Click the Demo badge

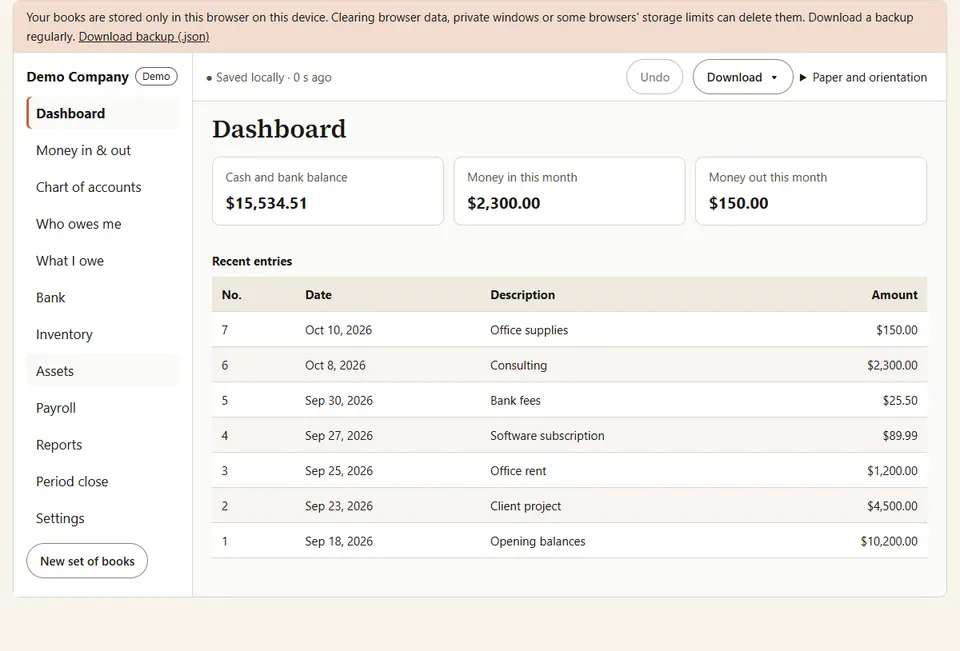[x=156, y=77]
